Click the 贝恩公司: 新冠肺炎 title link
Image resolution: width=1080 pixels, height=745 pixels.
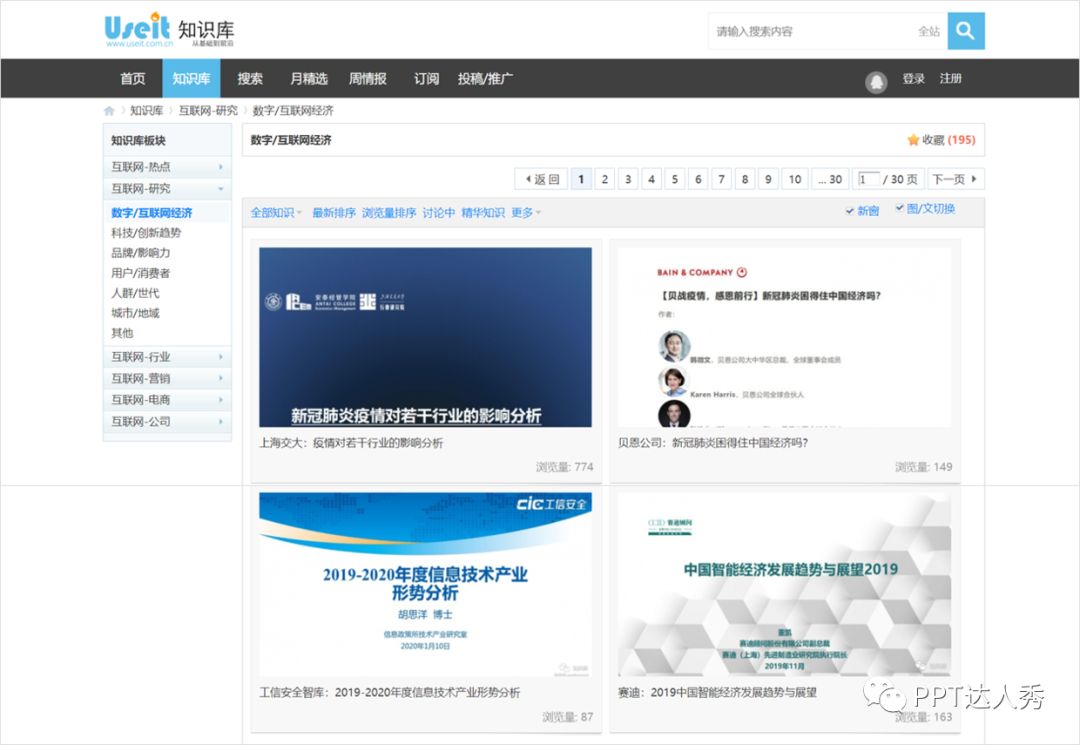click(713, 443)
